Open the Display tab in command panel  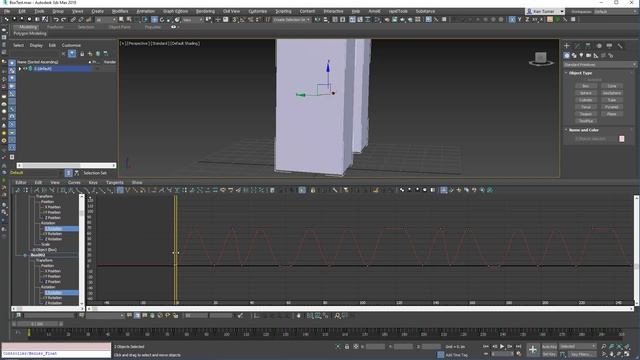tap(609, 46)
